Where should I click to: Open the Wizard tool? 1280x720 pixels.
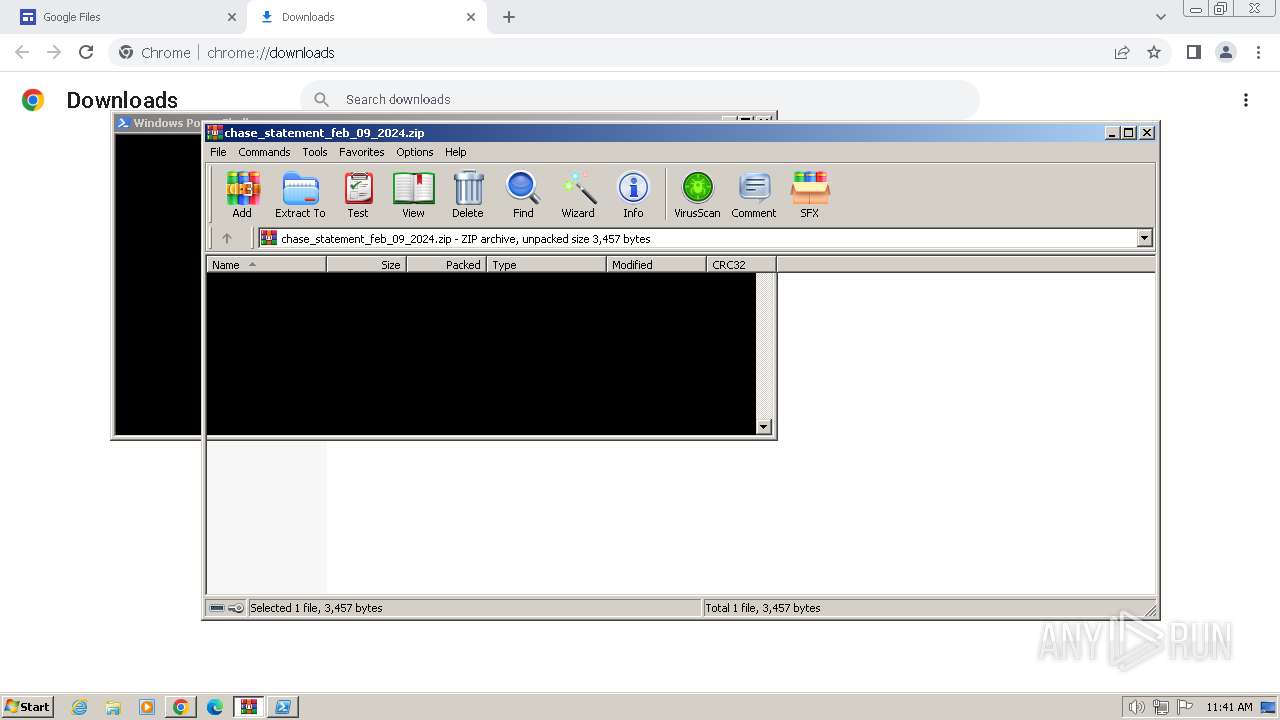click(x=578, y=194)
